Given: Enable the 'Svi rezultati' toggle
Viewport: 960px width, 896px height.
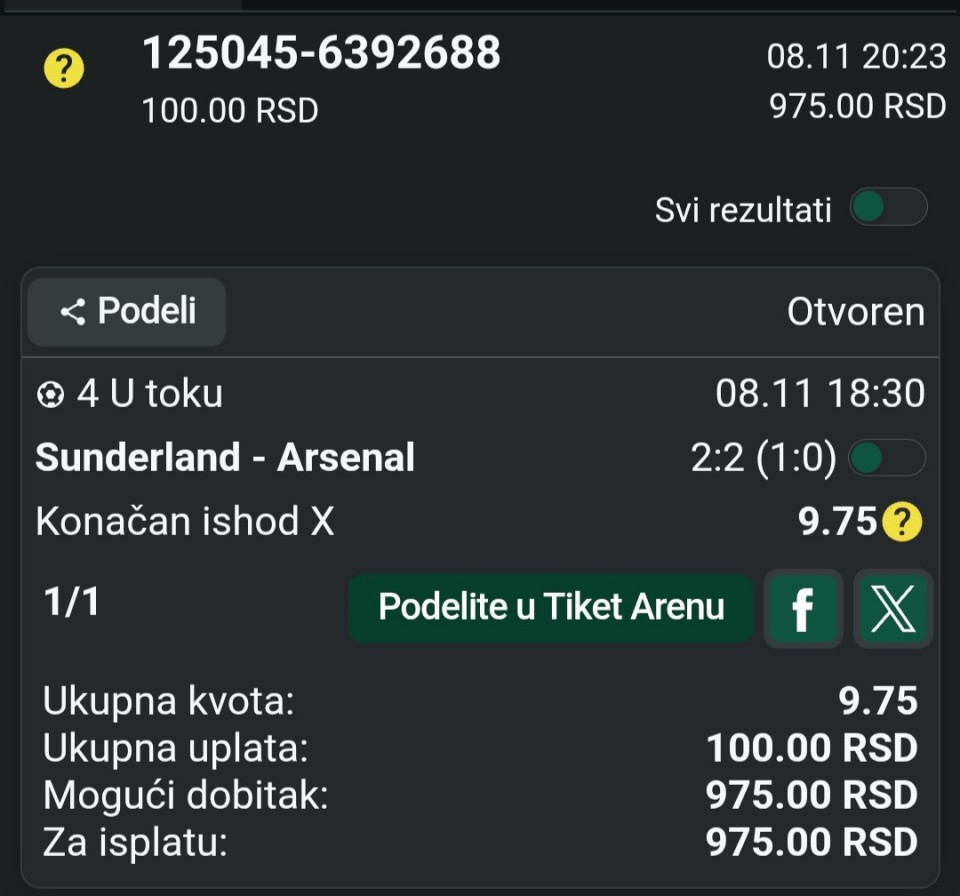Looking at the screenshot, I should [888, 208].
